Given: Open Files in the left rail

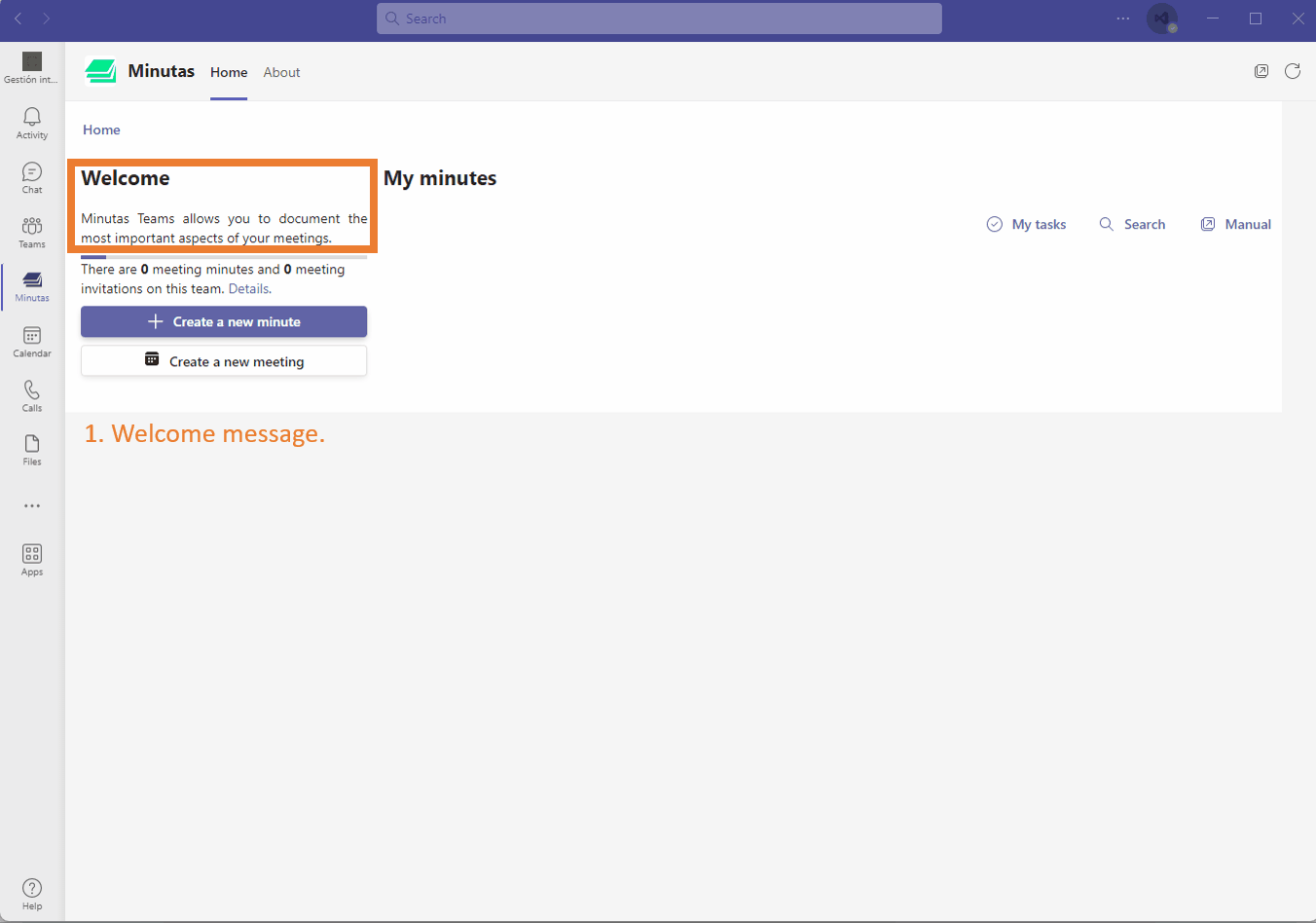Looking at the screenshot, I should pyautogui.click(x=32, y=450).
